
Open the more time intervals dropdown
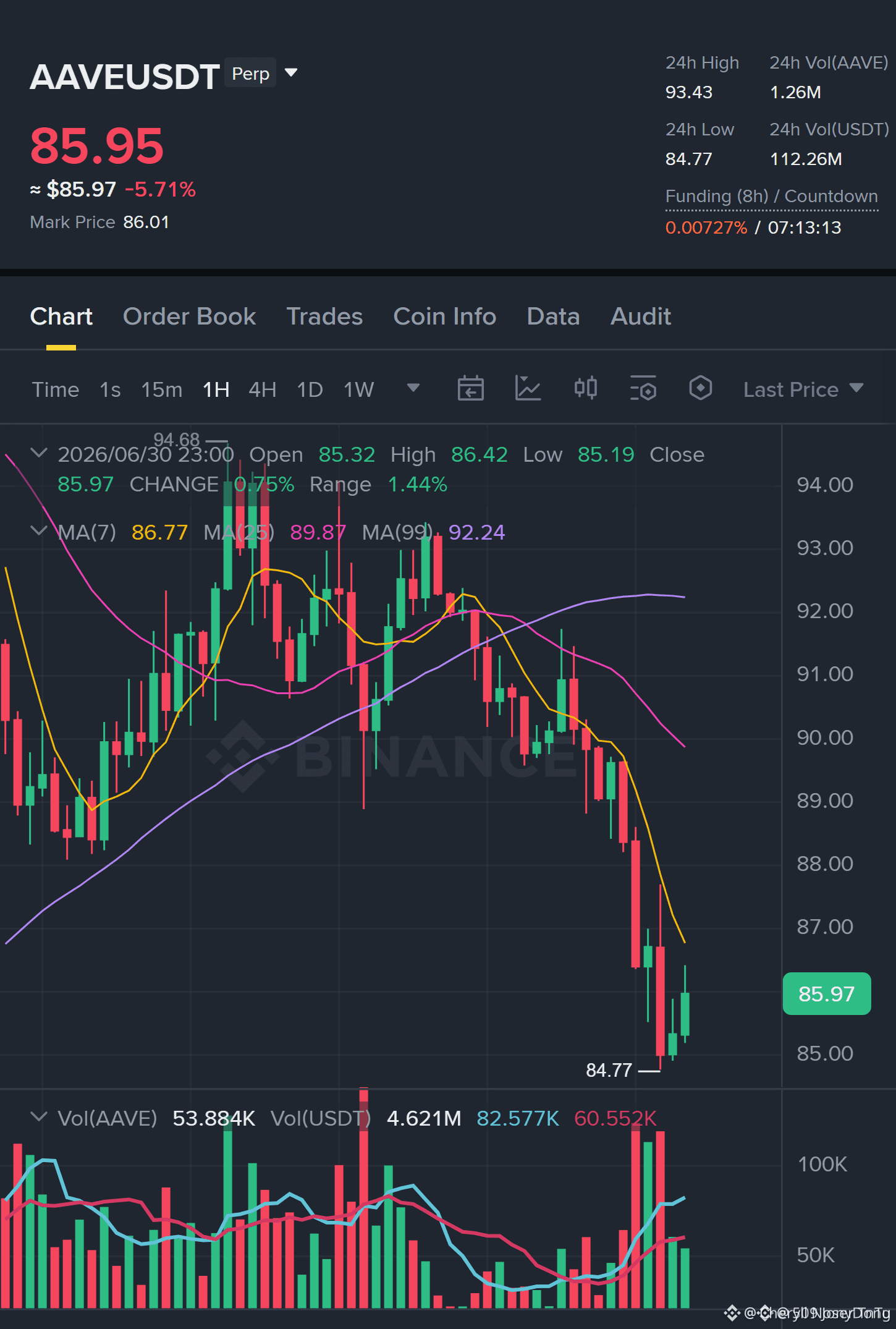pyautogui.click(x=413, y=388)
